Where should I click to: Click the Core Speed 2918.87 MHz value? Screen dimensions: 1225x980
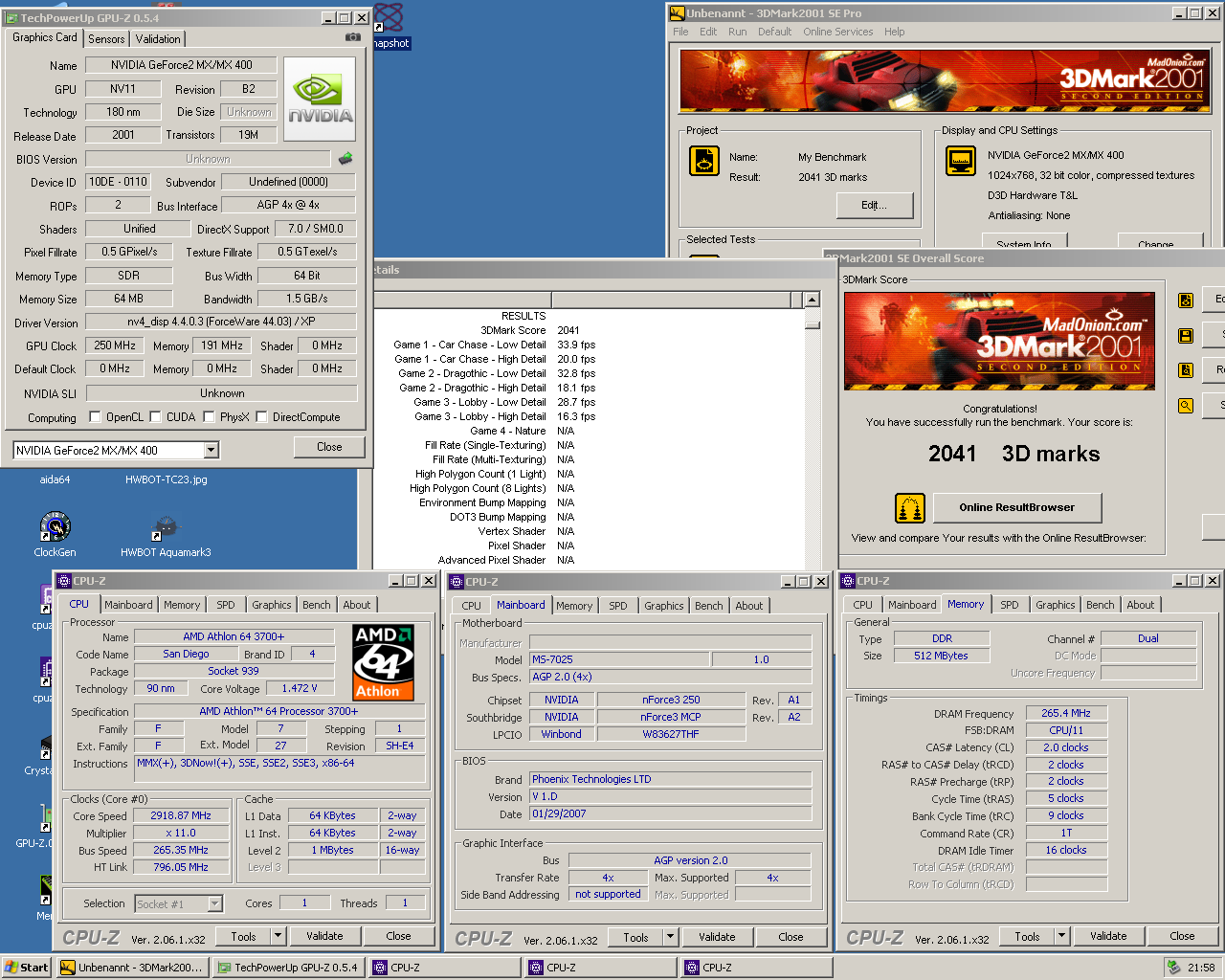(x=181, y=815)
